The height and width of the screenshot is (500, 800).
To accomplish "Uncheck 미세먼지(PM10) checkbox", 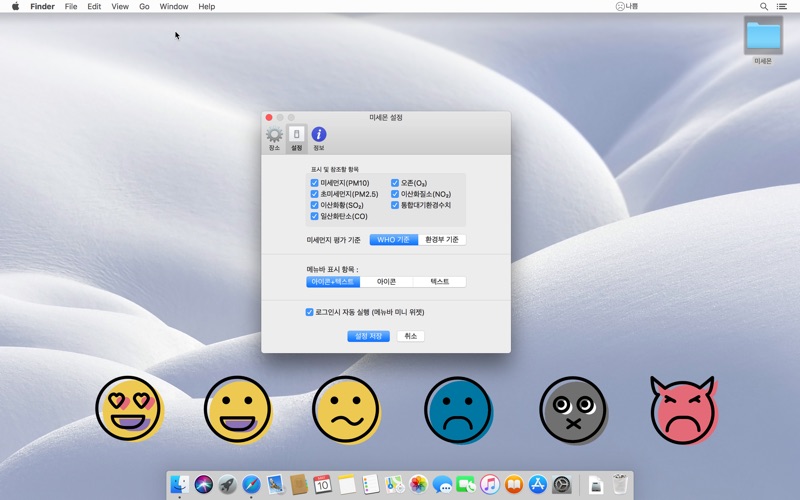I will coord(314,183).
